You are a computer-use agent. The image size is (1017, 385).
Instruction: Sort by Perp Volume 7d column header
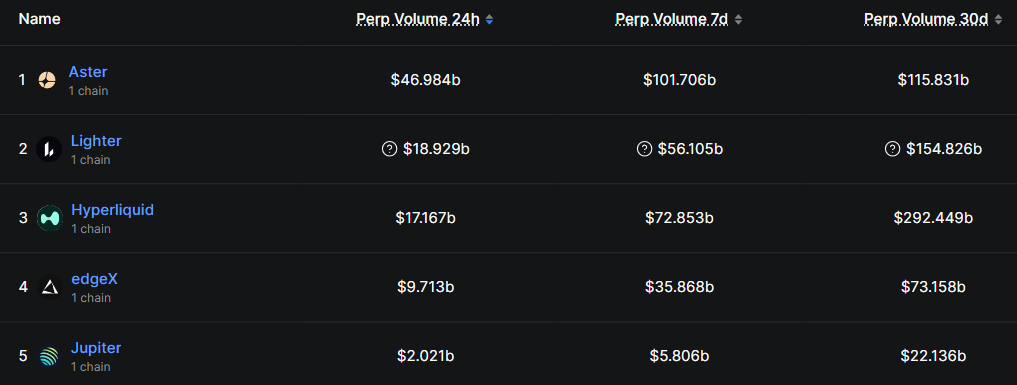click(x=672, y=19)
